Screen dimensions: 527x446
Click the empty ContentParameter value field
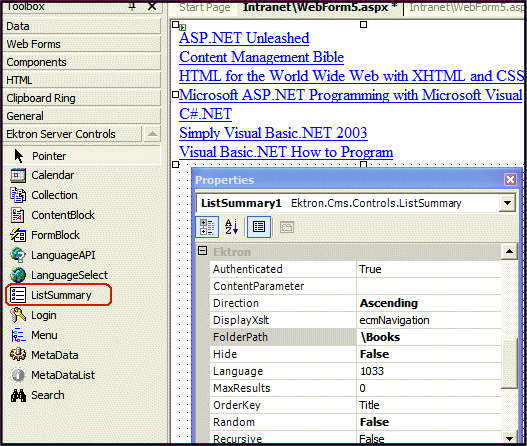pos(429,286)
